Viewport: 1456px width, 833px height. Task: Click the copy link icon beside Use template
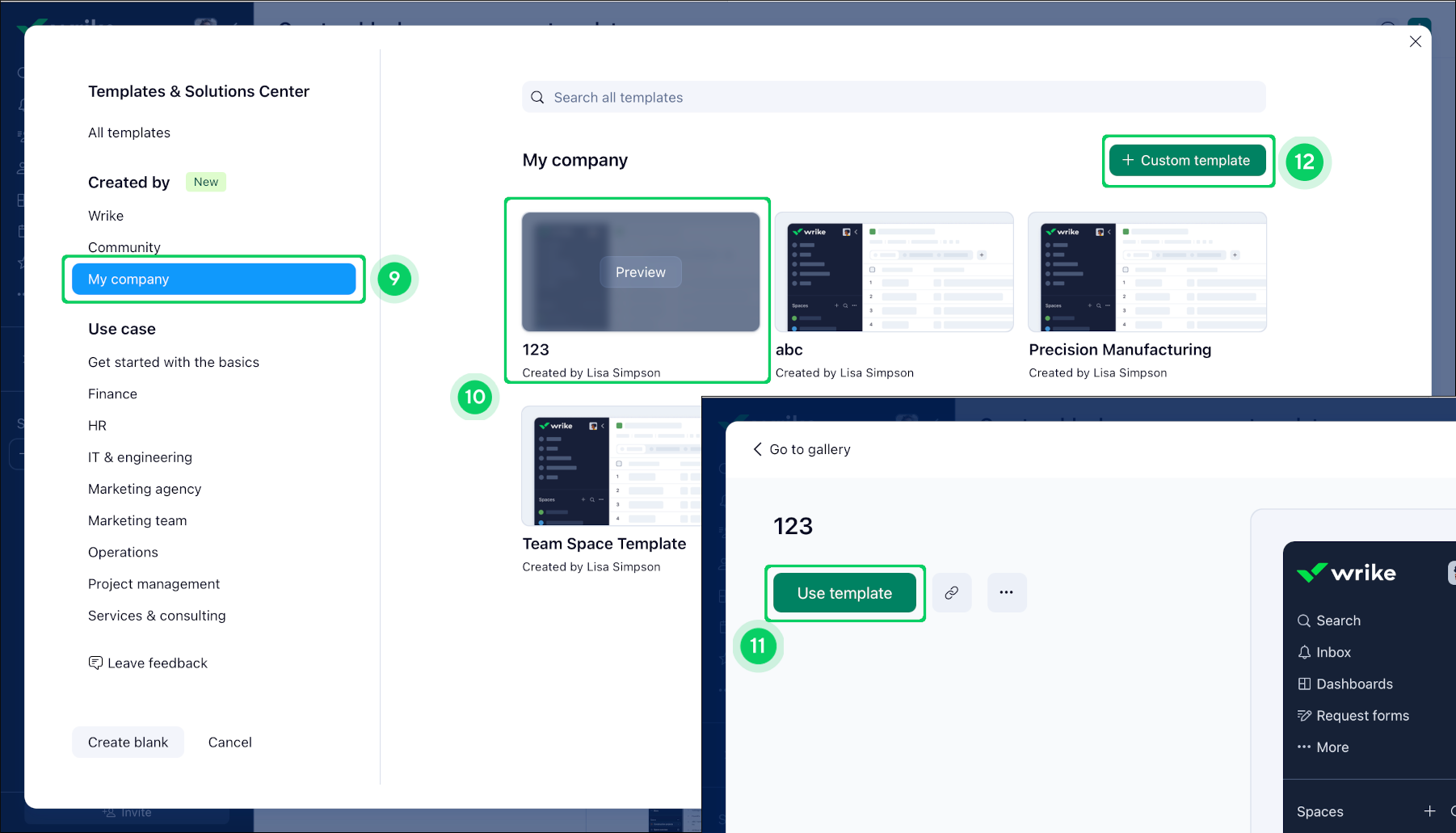(951, 592)
